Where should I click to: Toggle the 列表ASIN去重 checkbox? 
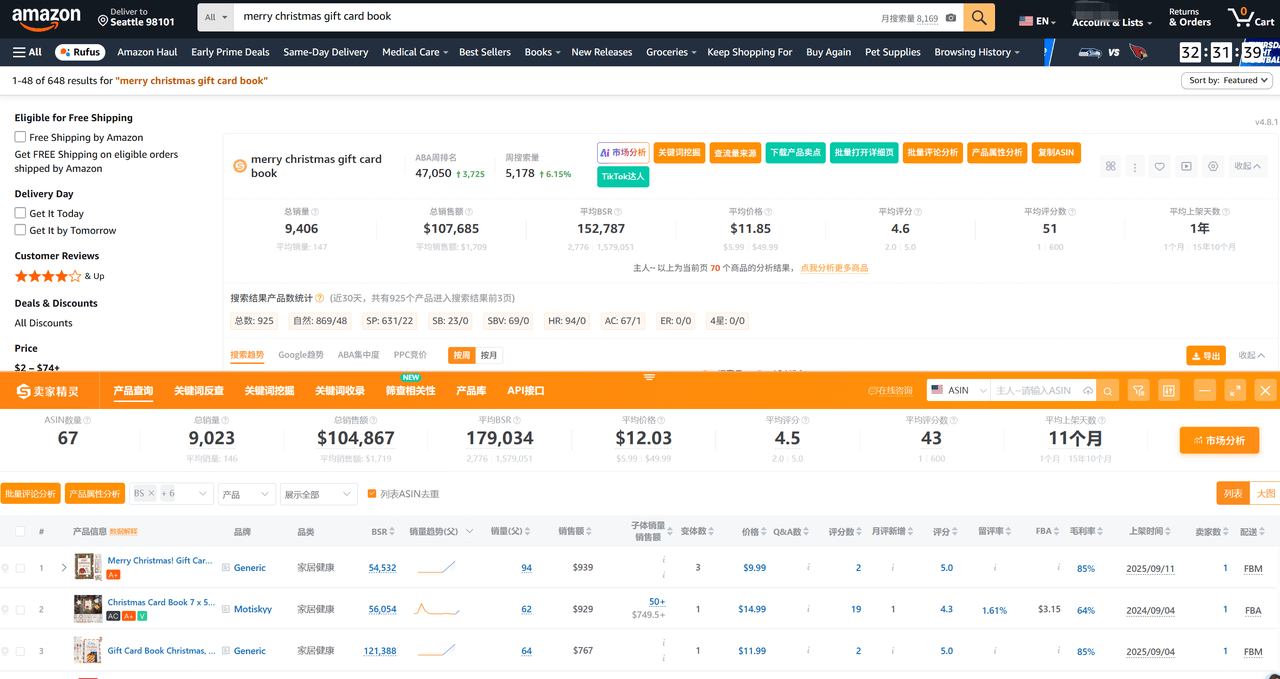(x=372, y=494)
